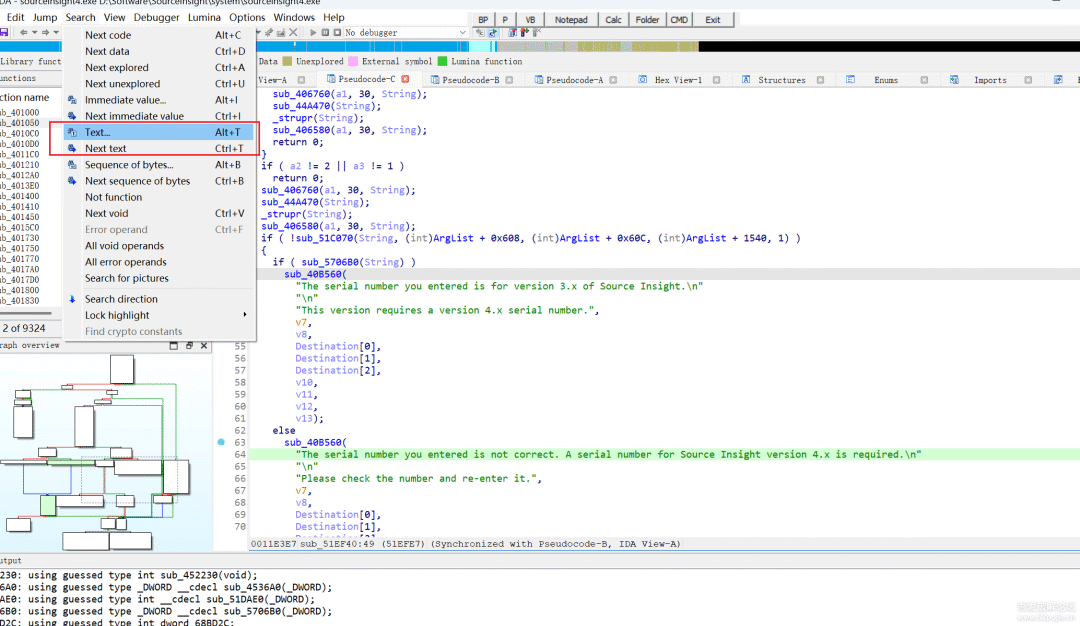Switch to the Hex View-1 tab

tap(677, 80)
